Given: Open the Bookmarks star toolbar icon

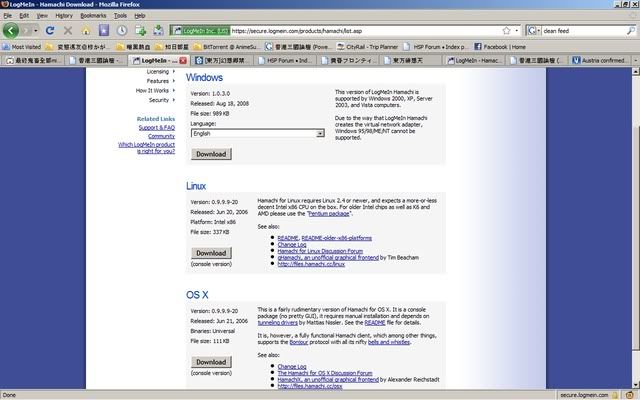Looking at the screenshot, I should coord(103,31).
